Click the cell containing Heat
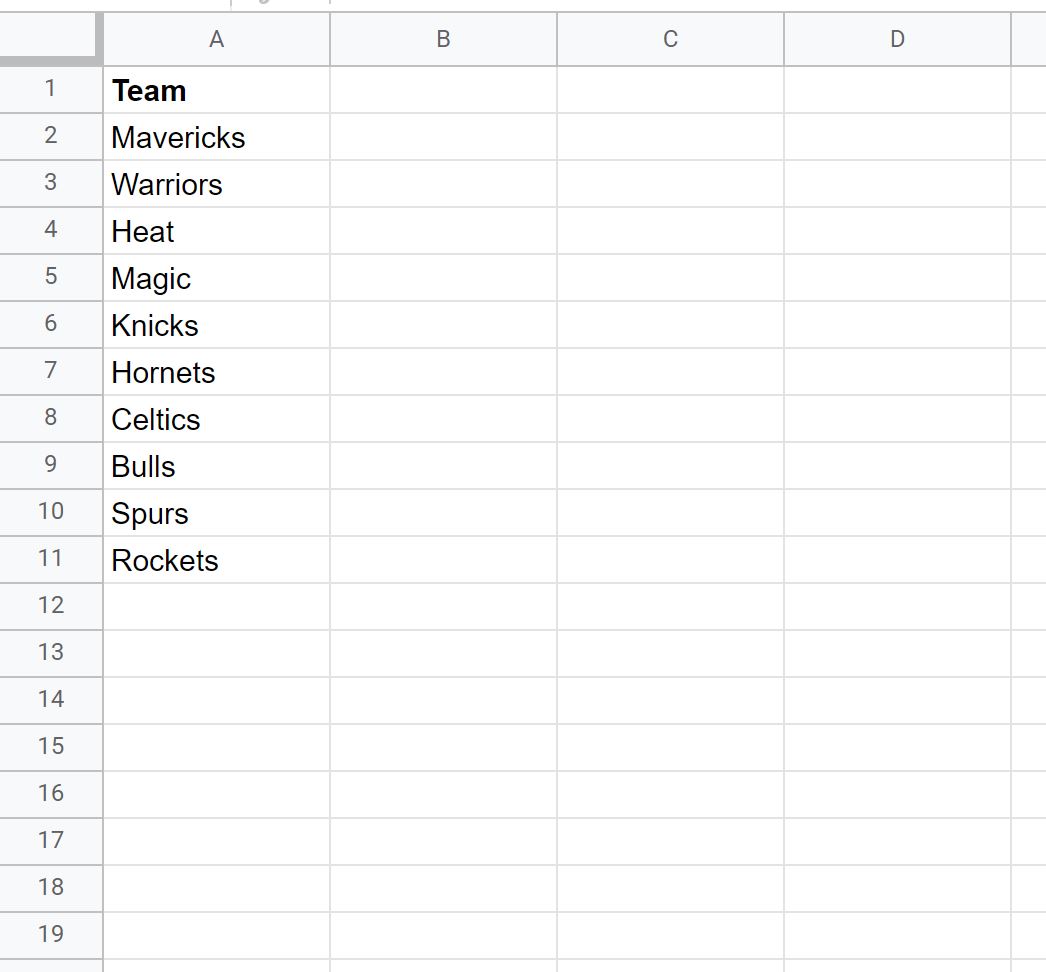This screenshot has height=972, width=1046. [x=217, y=231]
